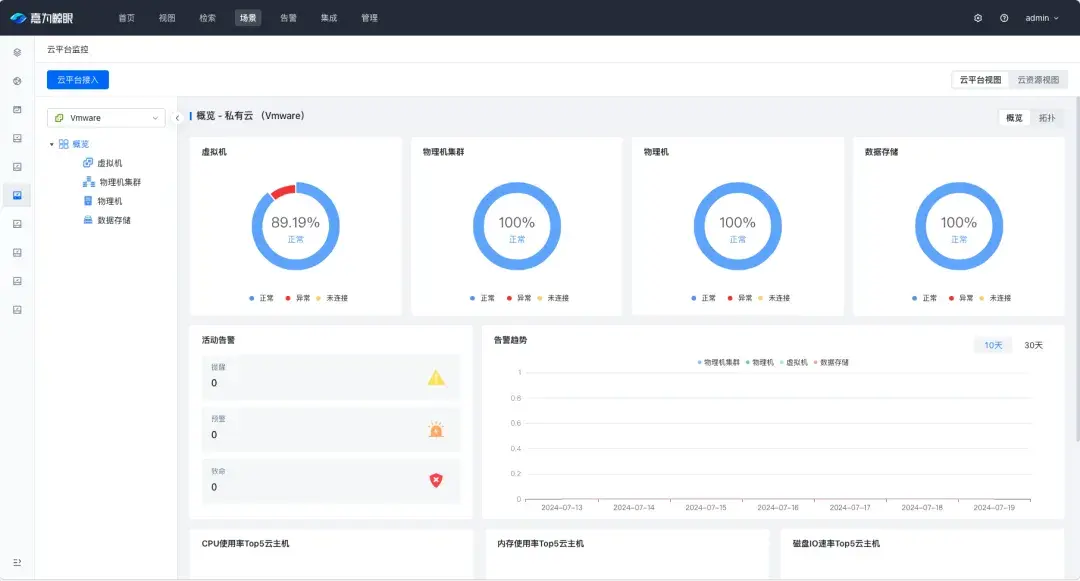Click the 云平台接入 button
The image size is (1080, 581).
click(x=78, y=80)
